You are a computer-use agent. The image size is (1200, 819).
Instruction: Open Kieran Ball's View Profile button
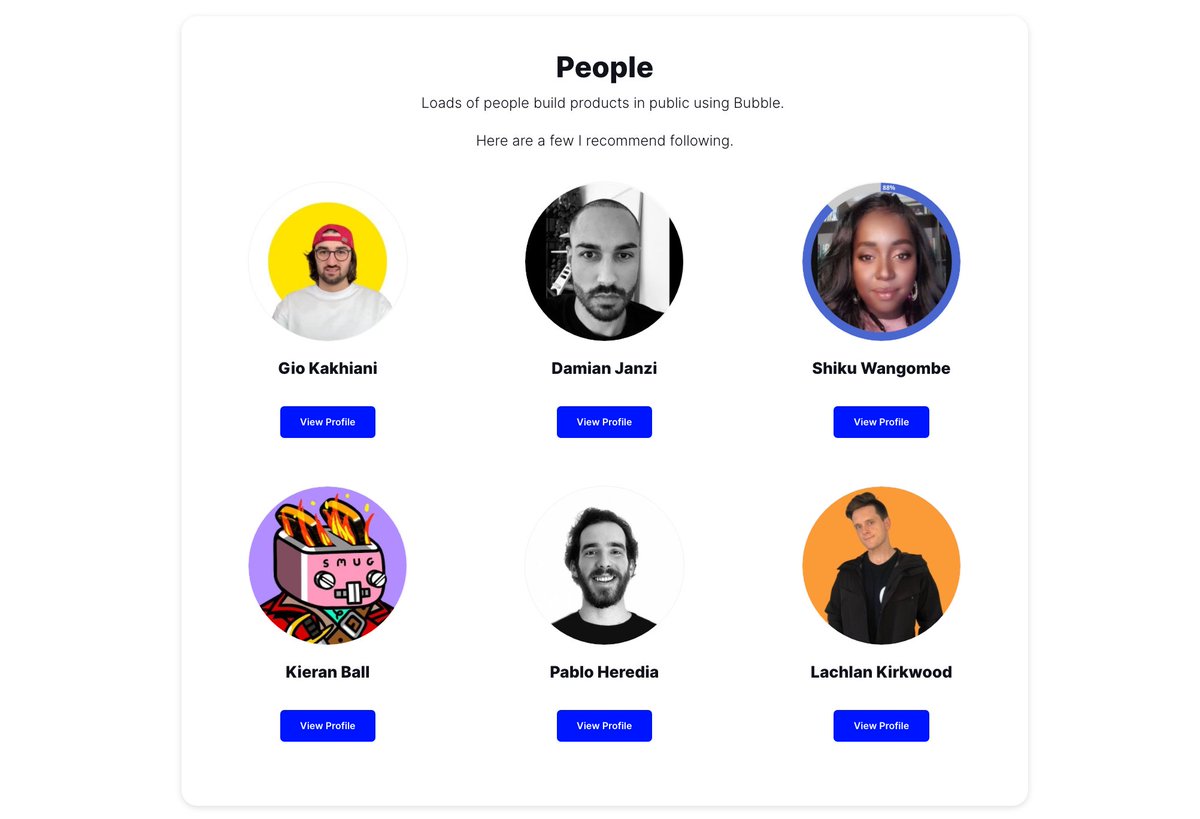[327, 726]
